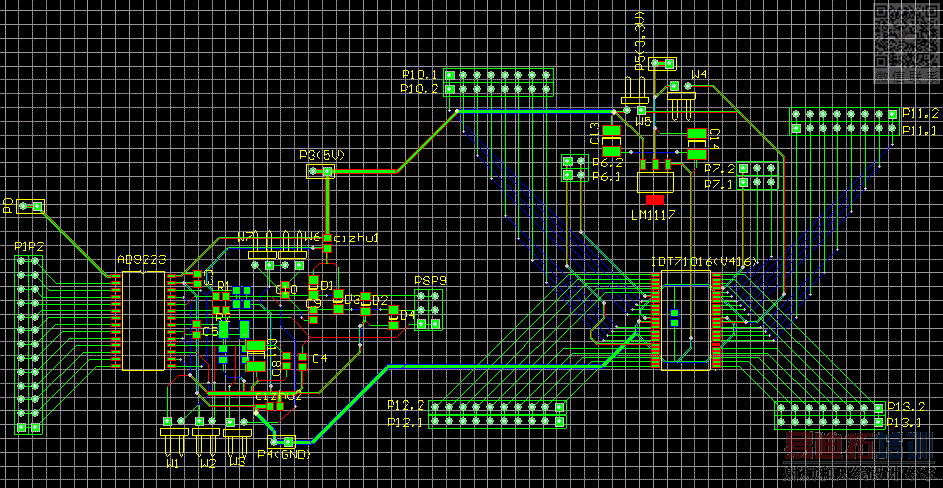Select the P5(3.3V) header
Viewport: 943px width, 488px height.
pyautogui.click(x=662, y=63)
